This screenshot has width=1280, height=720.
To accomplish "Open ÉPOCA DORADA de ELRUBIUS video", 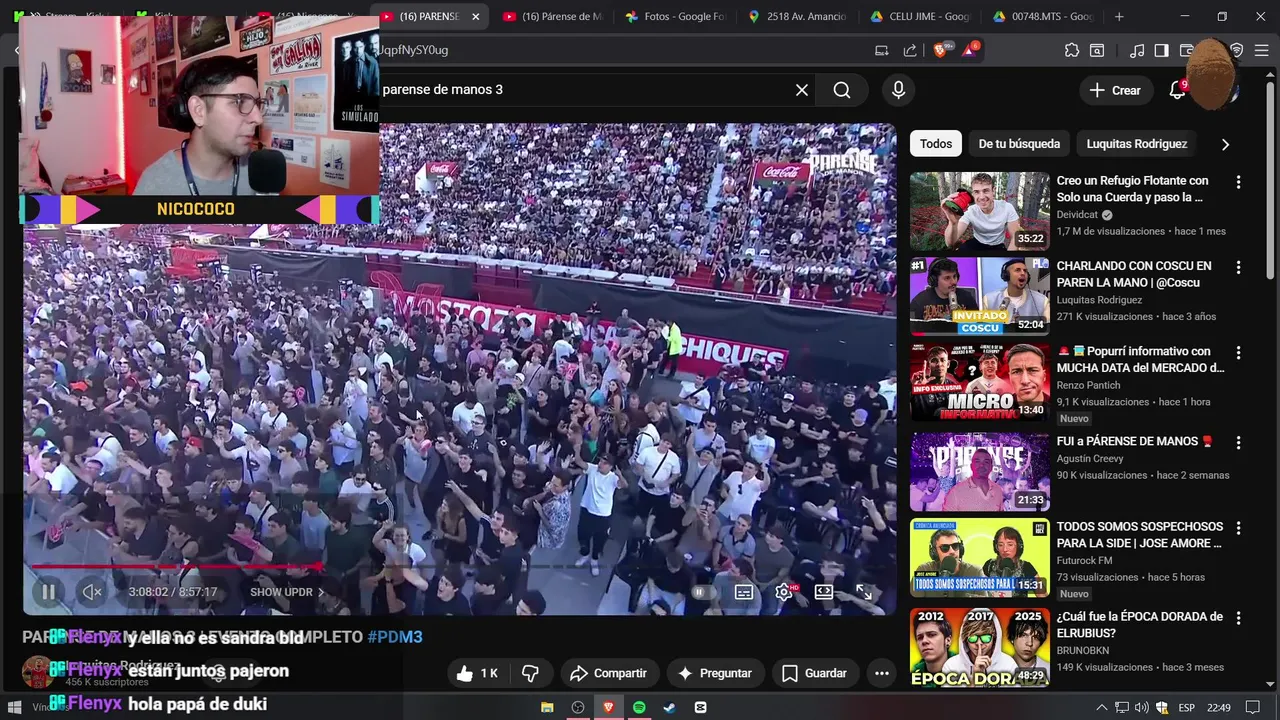I will point(980,647).
